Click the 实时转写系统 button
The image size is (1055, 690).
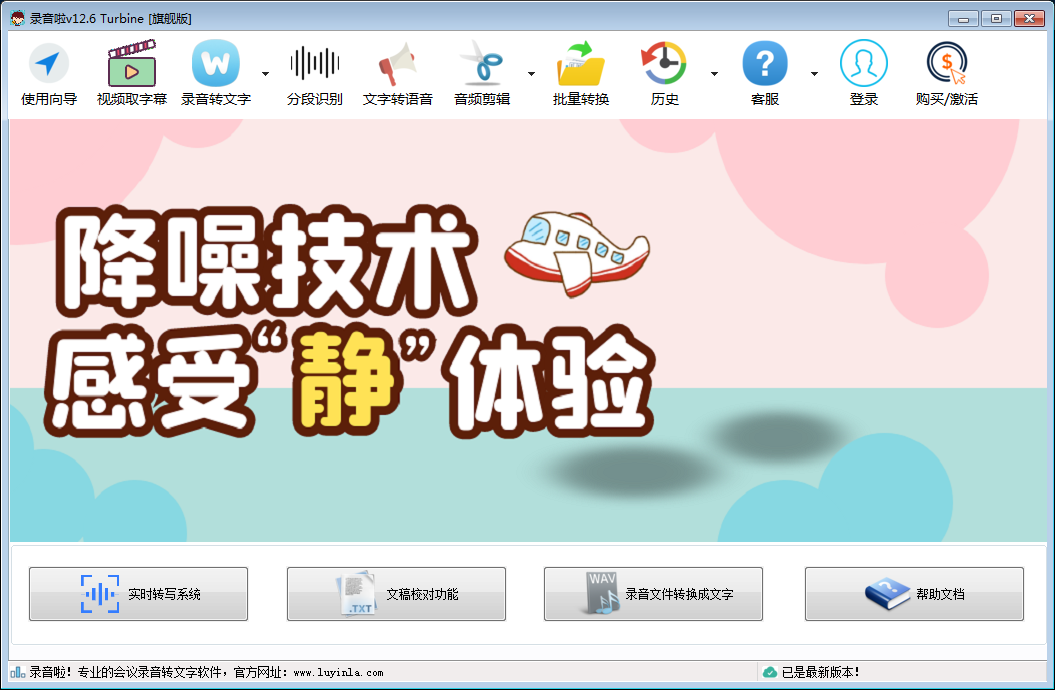pos(139,594)
